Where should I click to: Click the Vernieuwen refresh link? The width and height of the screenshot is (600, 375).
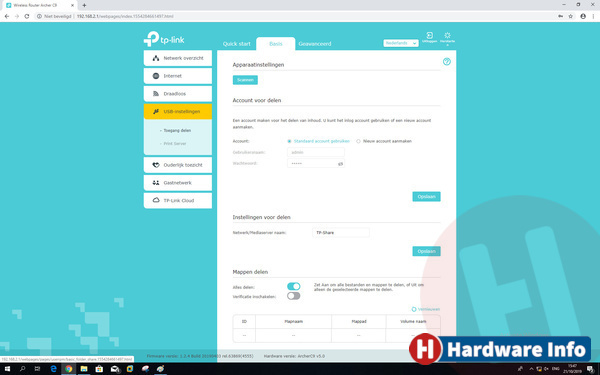(x=426, y=309)
